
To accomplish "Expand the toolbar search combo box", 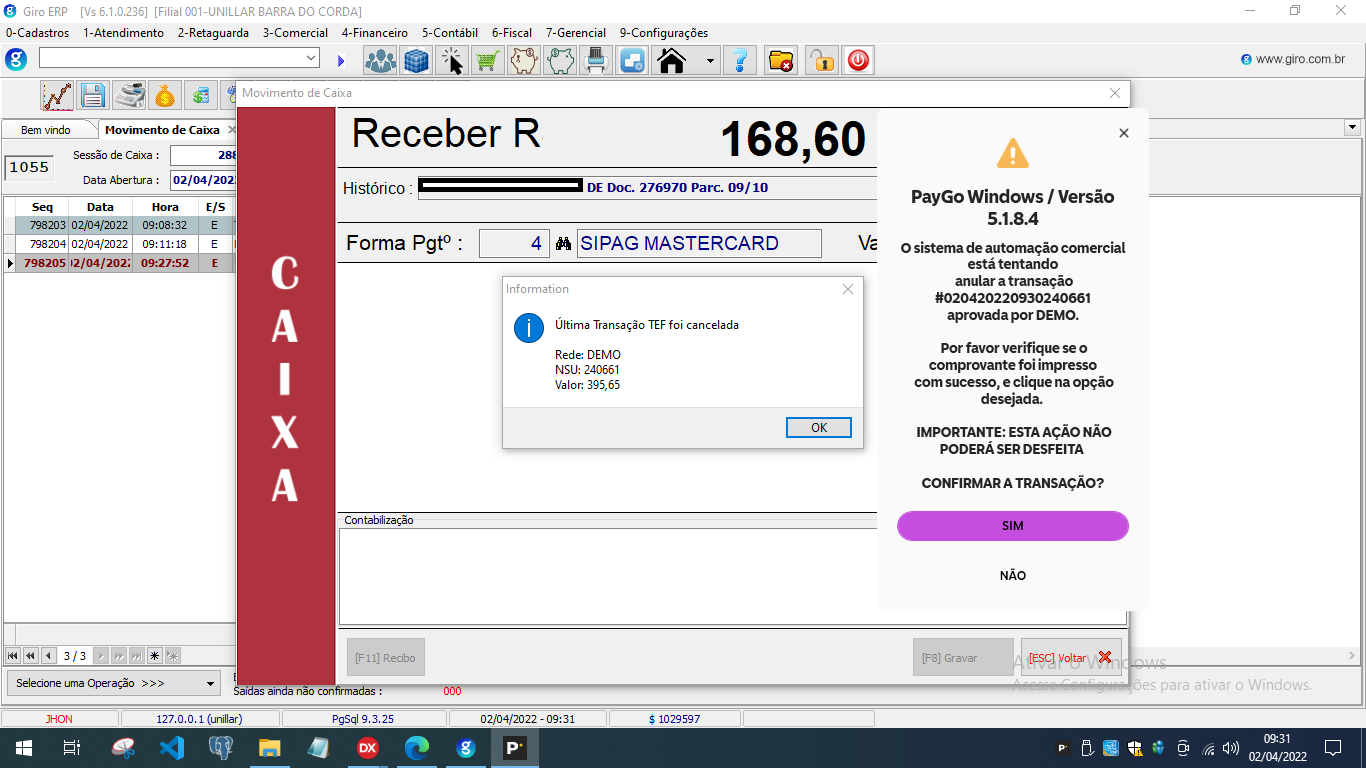I will (x=312, y=58).
